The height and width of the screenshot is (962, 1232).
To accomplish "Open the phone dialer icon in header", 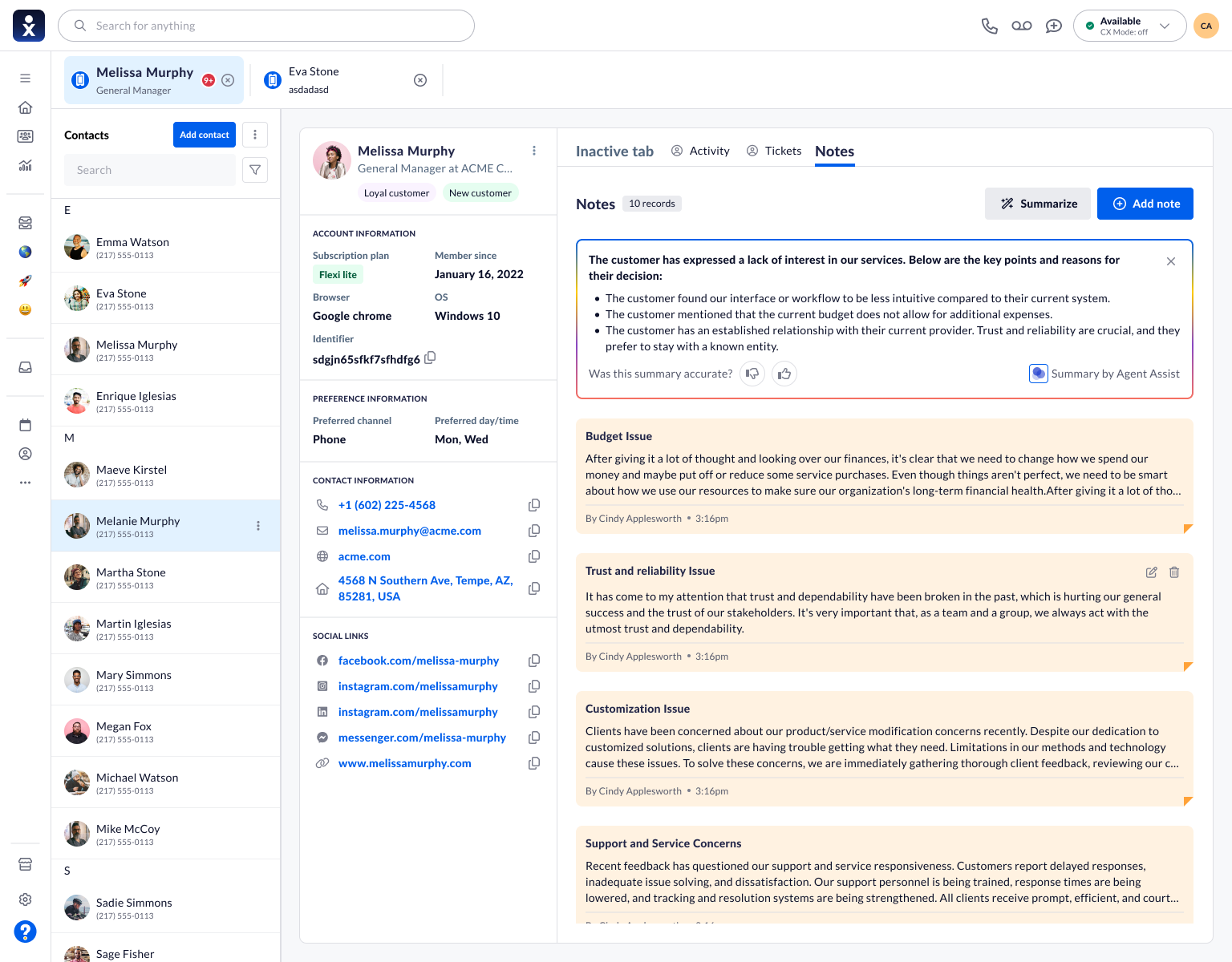I will 990,26.
